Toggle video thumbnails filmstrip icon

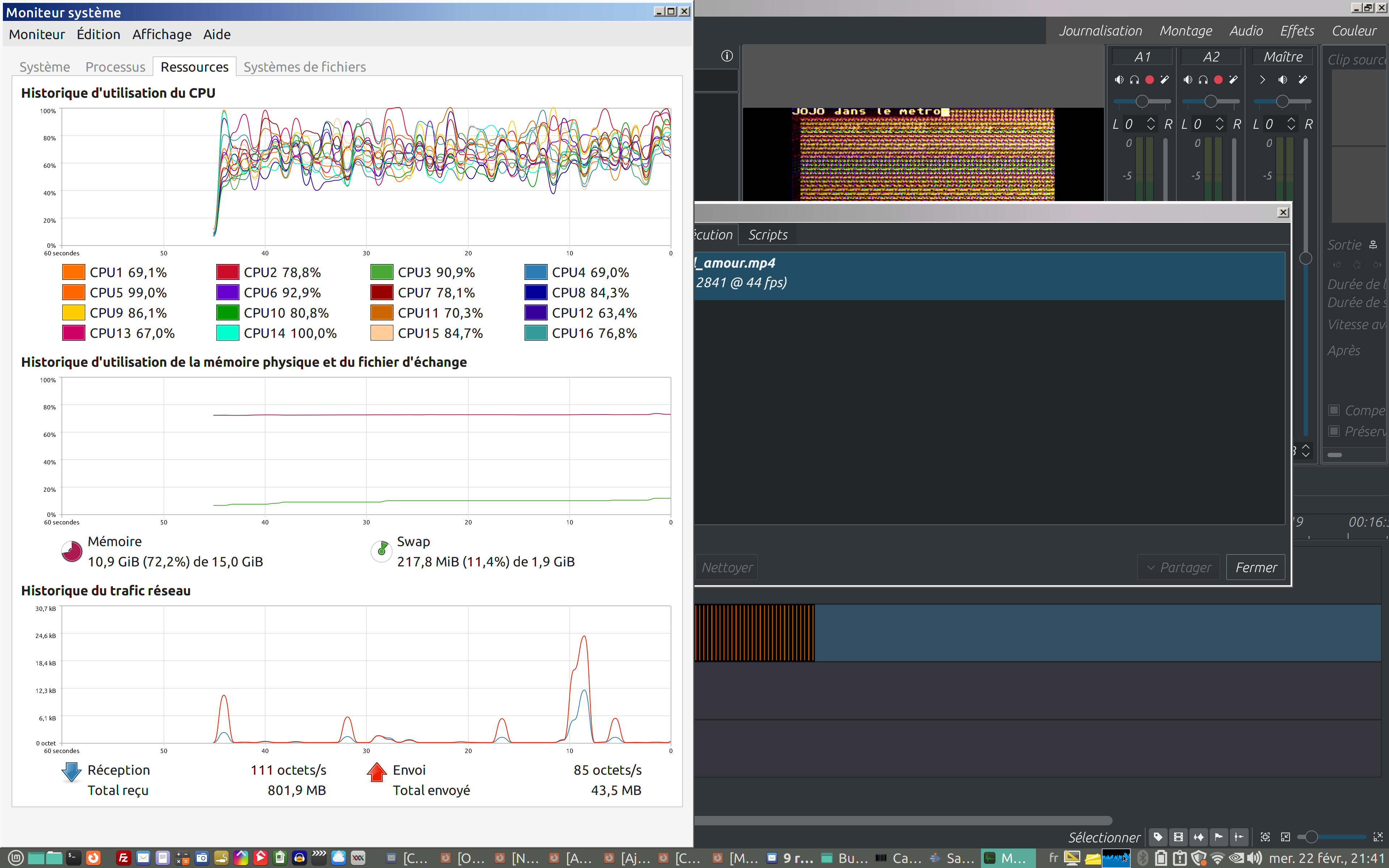[1178, 837]
